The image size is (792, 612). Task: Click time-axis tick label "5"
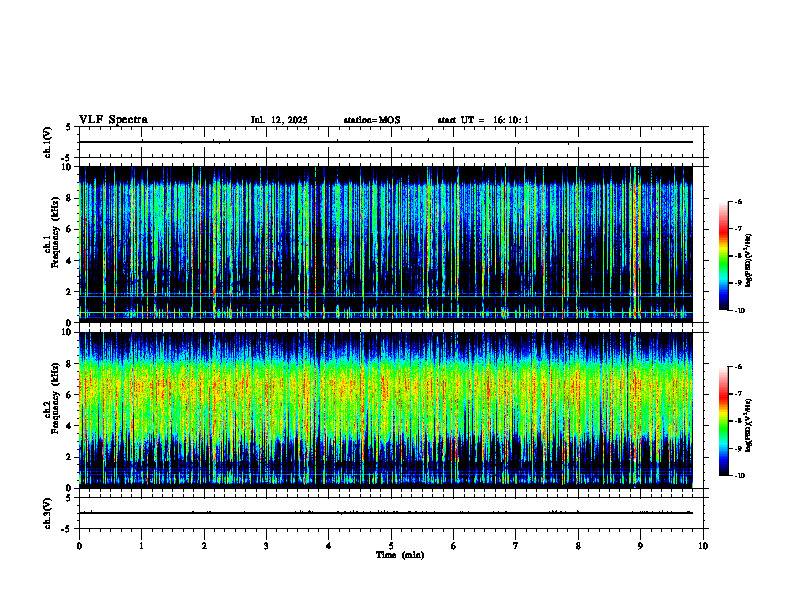[391, 546]
